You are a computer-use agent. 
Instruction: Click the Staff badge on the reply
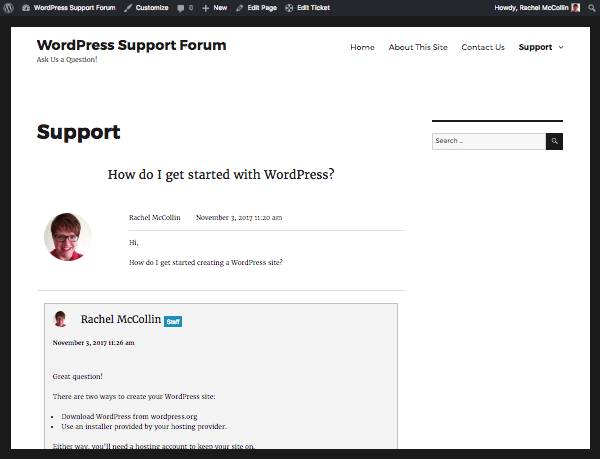click(x=173, y=321)
